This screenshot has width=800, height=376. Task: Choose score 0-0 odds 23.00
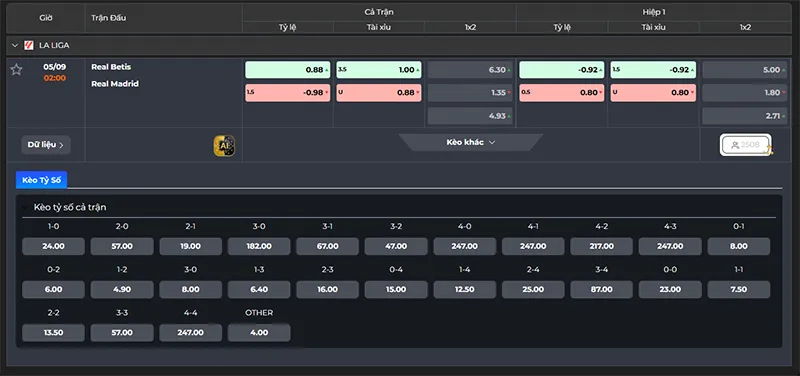[x=670, y=290]
